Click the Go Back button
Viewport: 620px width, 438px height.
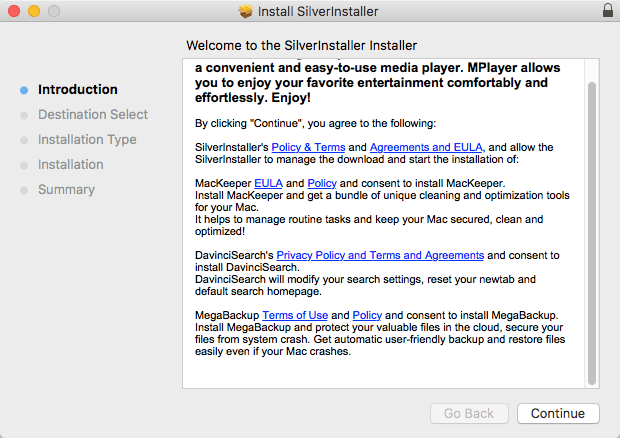click(x=469, y=413)
